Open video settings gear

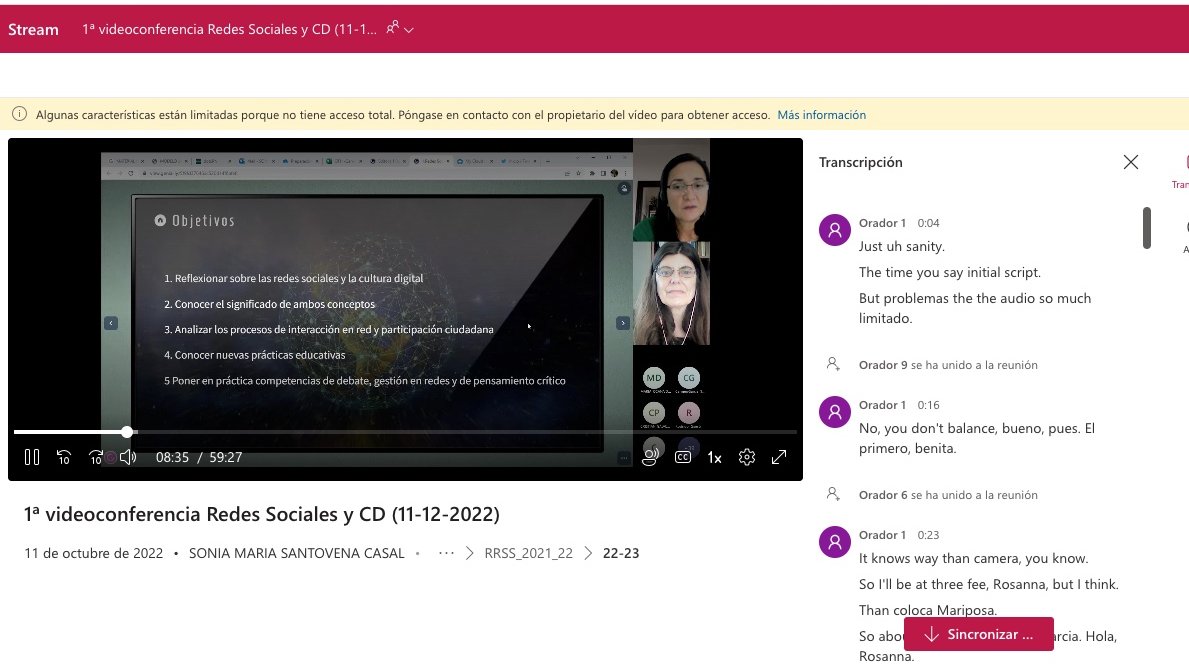[747, 457]
